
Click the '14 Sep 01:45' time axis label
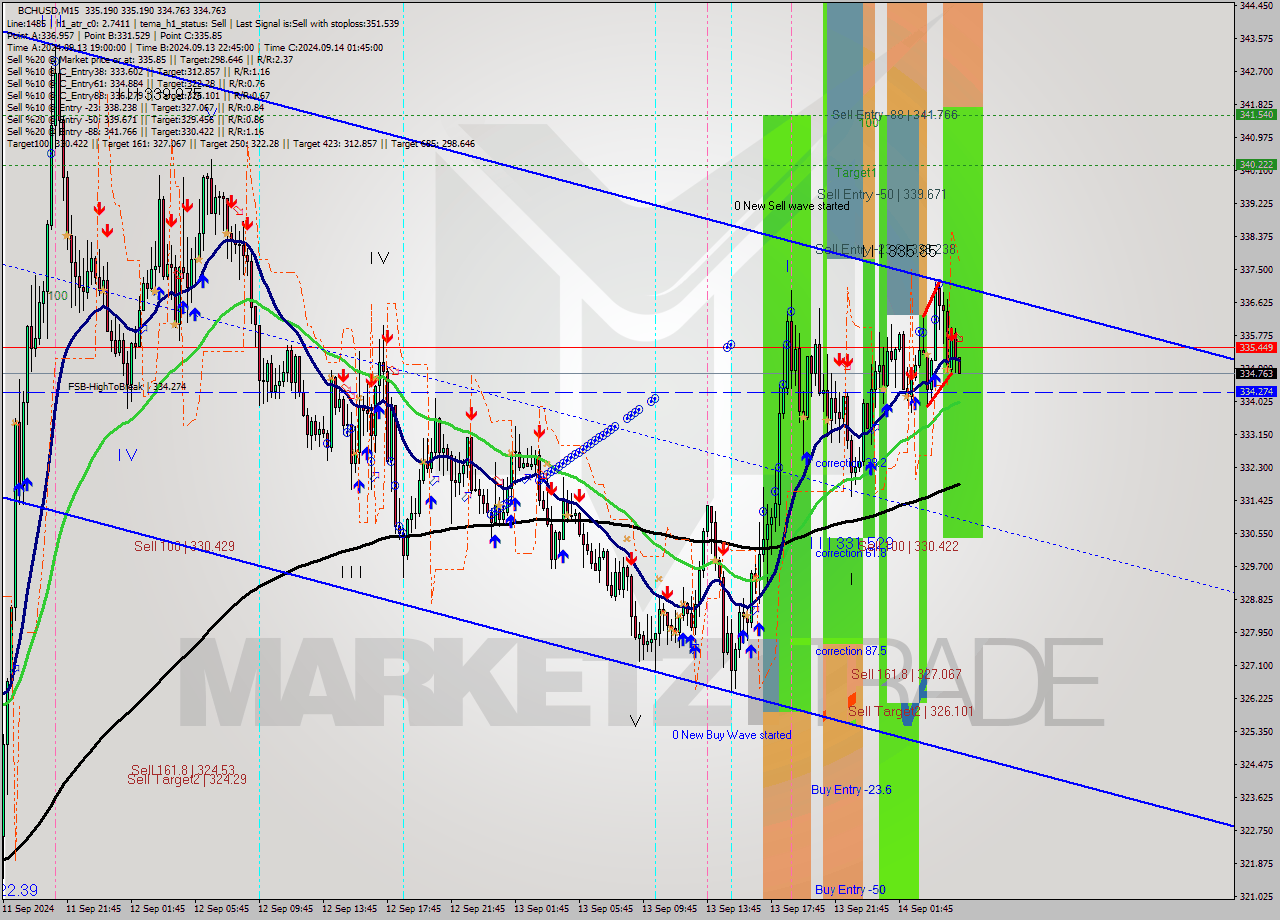pyautogui.click(x=925, y=909)
